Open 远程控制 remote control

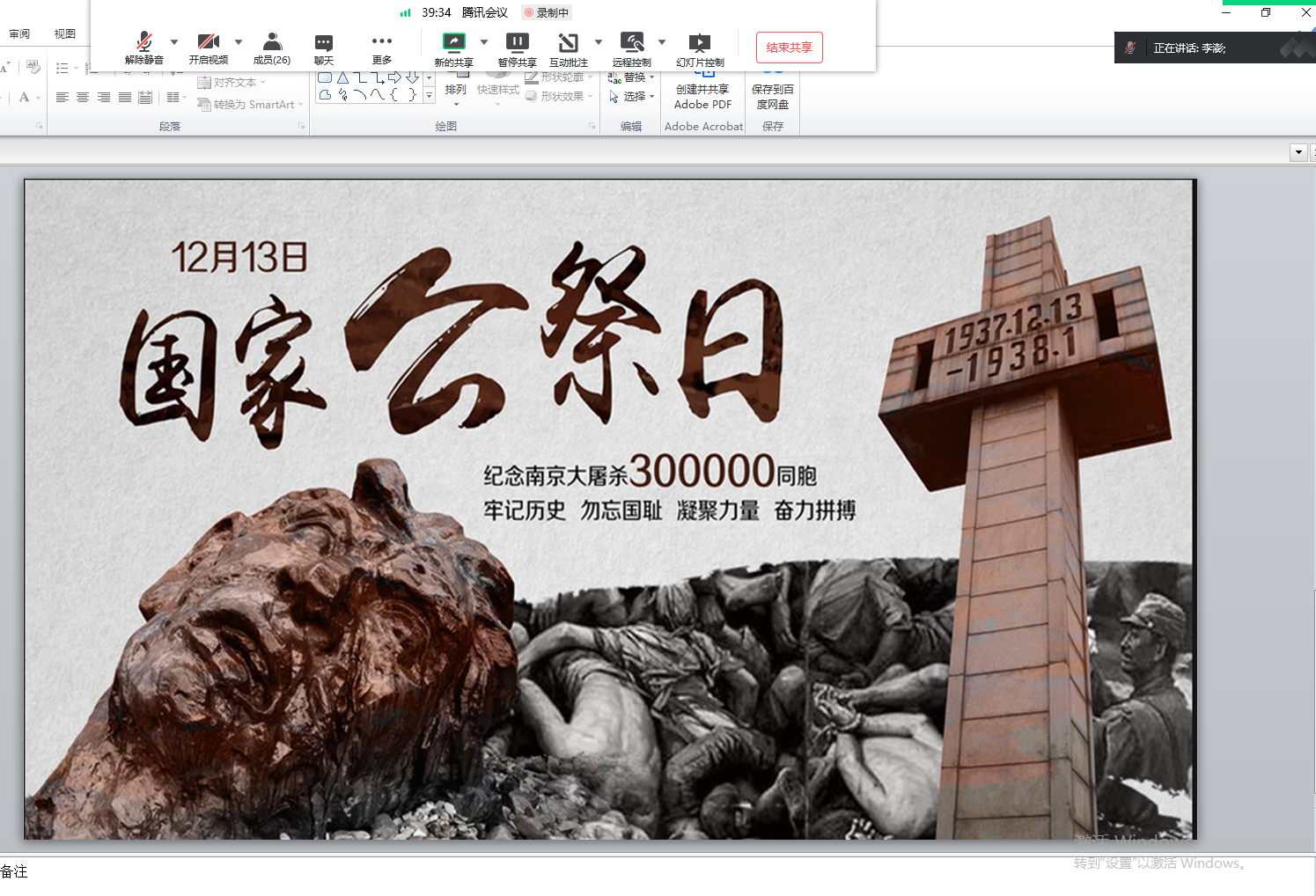click(632, 48)
